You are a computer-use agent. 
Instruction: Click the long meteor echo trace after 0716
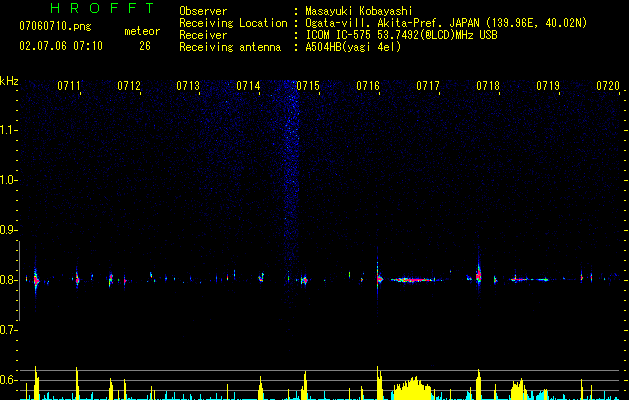point(413,280)
